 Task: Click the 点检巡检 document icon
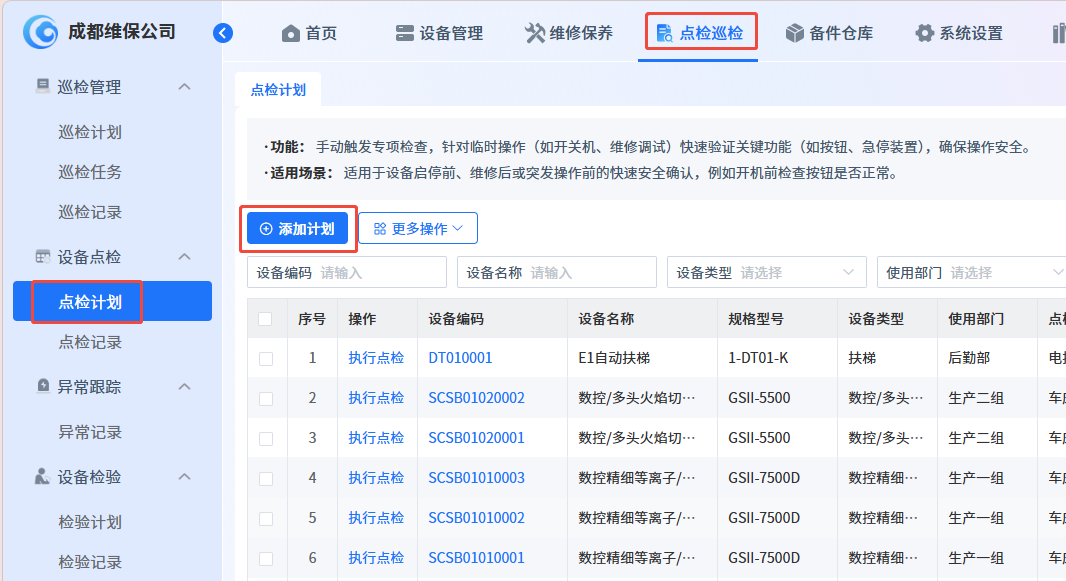(x=664, y=33)
